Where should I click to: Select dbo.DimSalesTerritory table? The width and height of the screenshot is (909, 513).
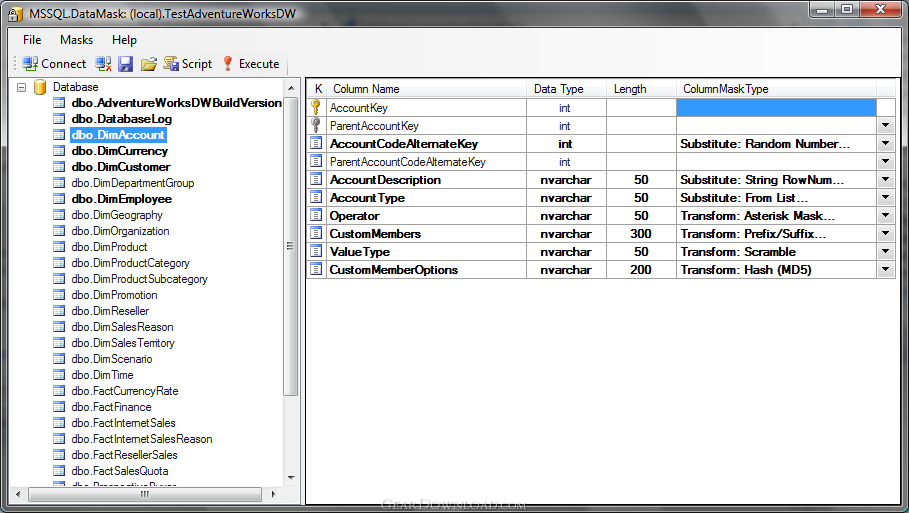pos(123,343)
